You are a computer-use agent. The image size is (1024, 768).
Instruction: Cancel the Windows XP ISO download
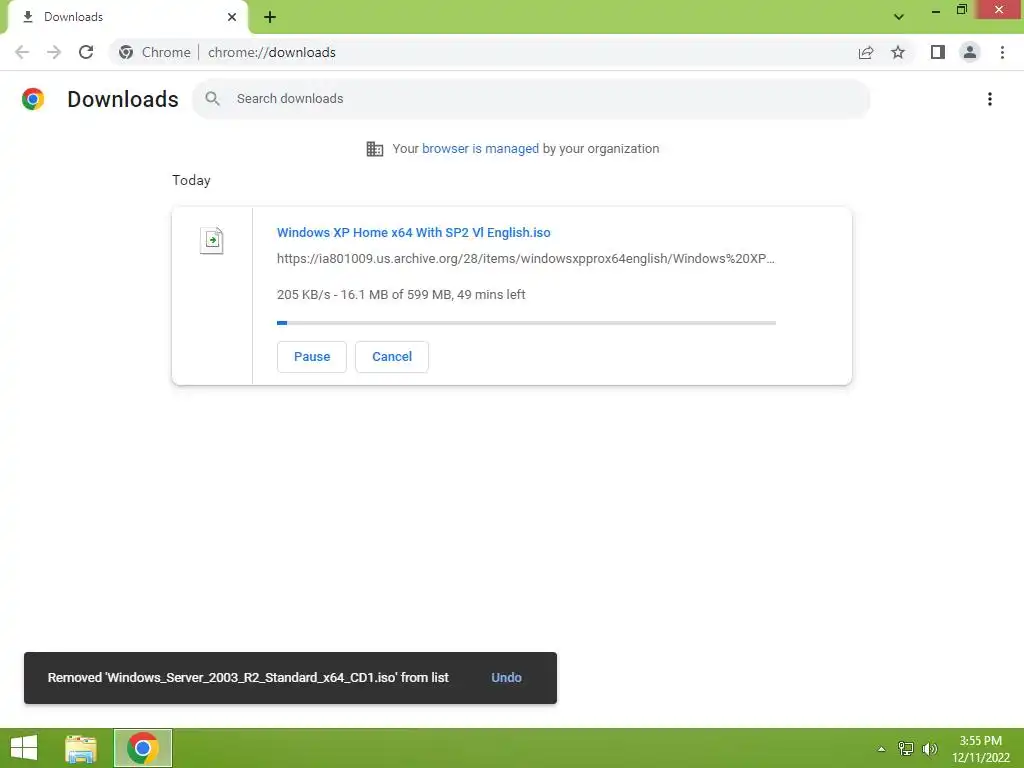[392, 357]
